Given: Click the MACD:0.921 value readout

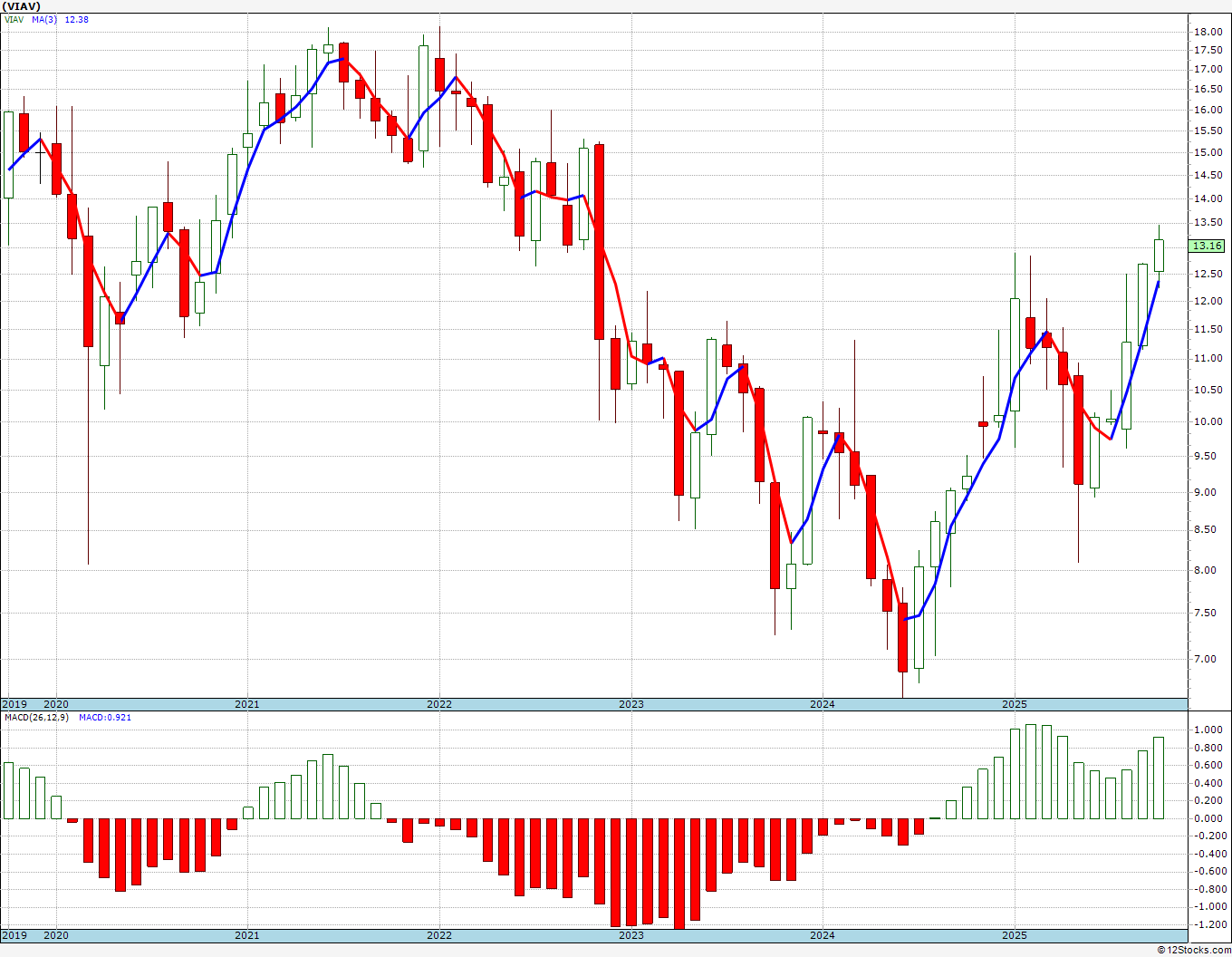Looking at the screenshot, I should pyautogui.click(x=105, y=718).
